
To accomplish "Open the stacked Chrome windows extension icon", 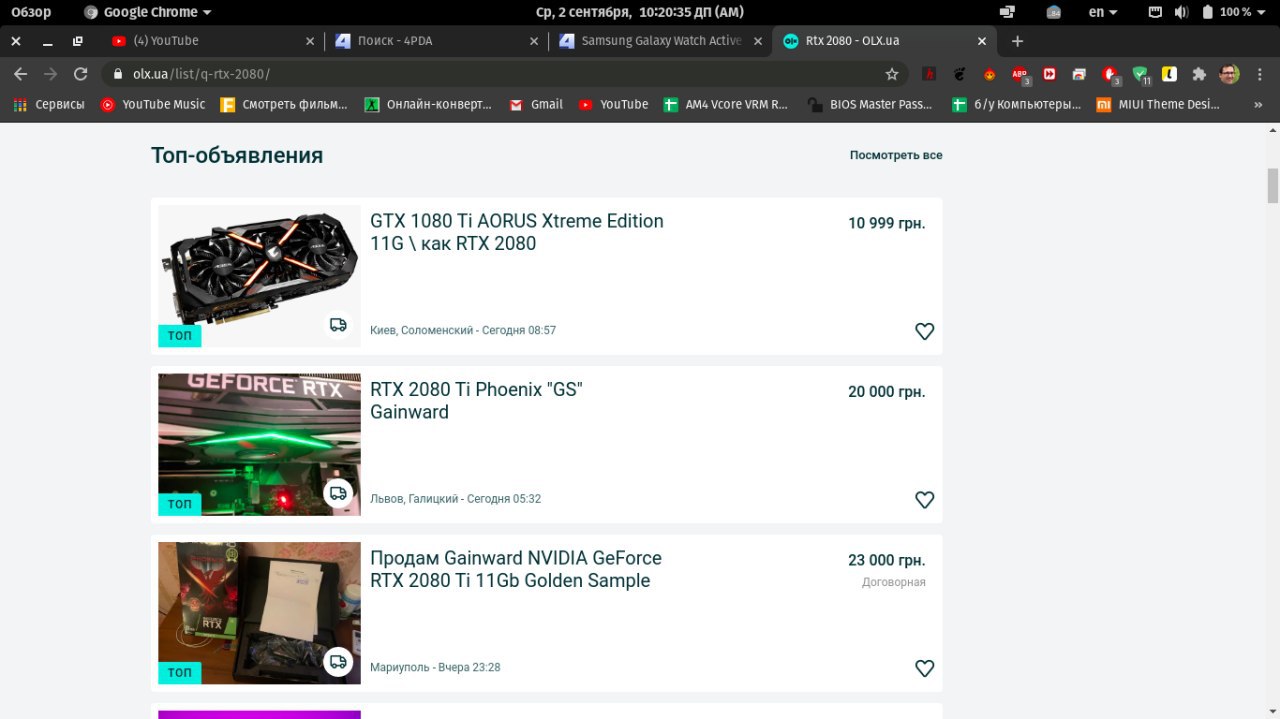I will click(1079, 74).
